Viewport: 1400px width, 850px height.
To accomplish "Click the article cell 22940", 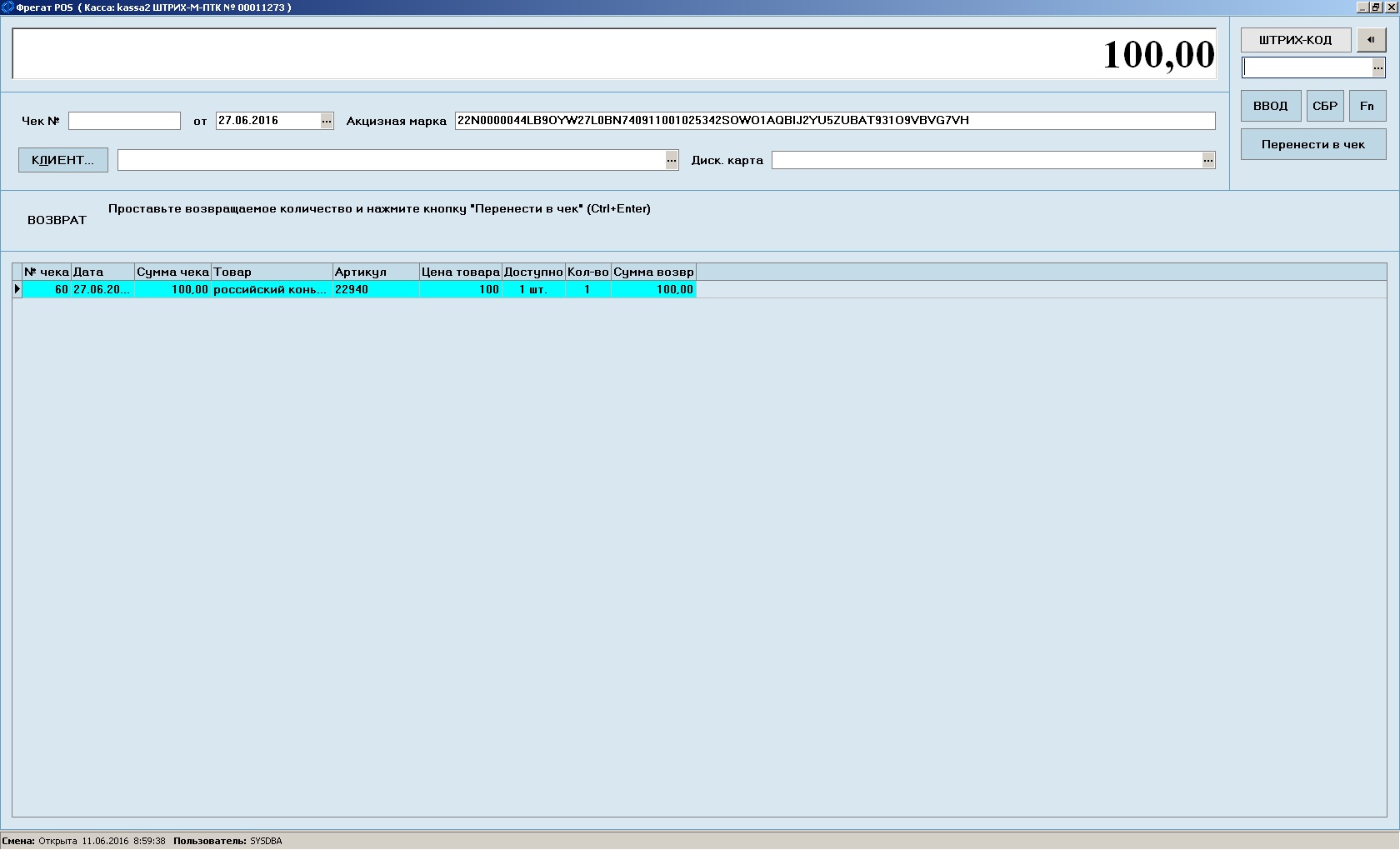I will coord(376,289).
